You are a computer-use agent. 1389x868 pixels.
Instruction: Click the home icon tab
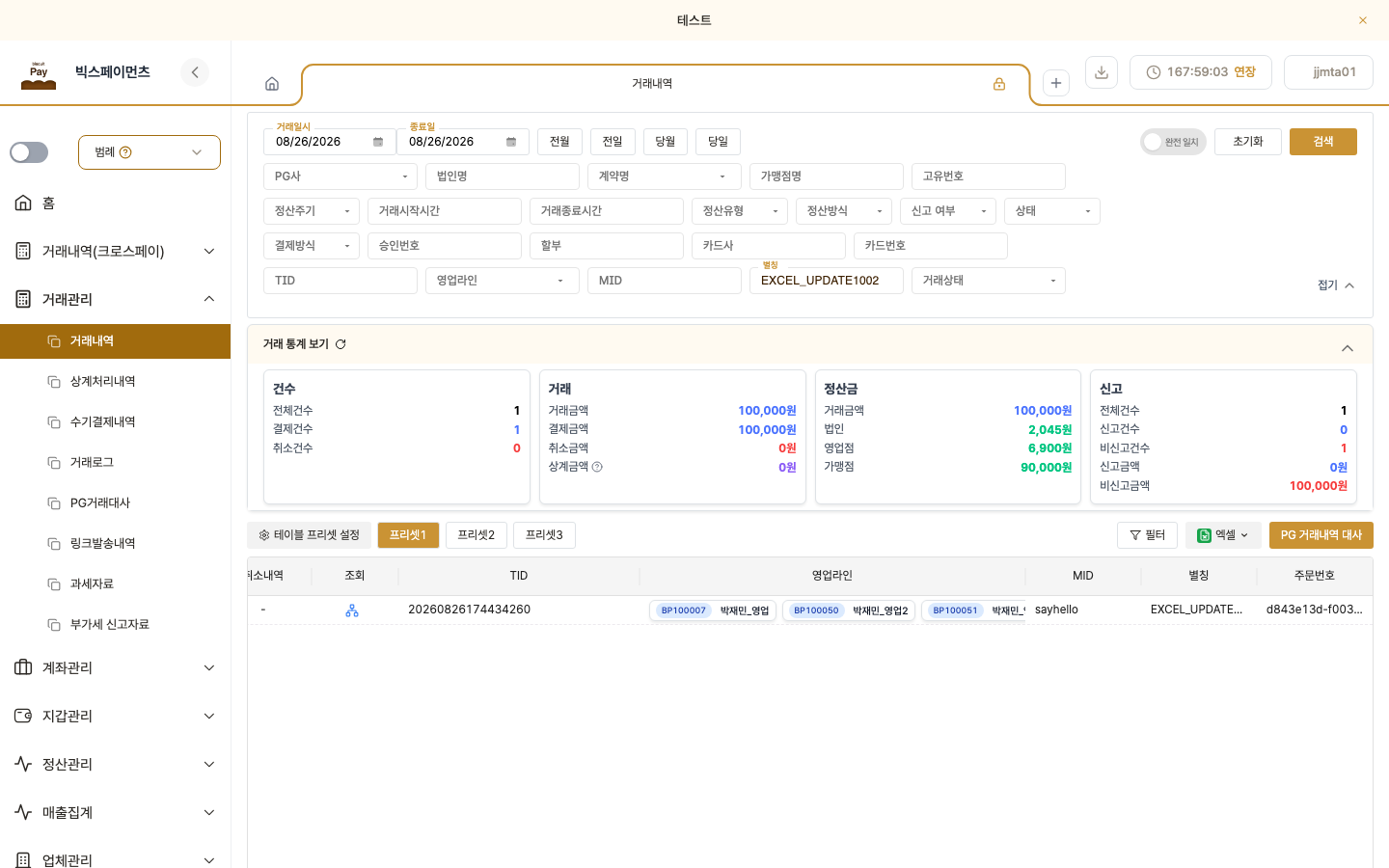[x=272, y=84]
